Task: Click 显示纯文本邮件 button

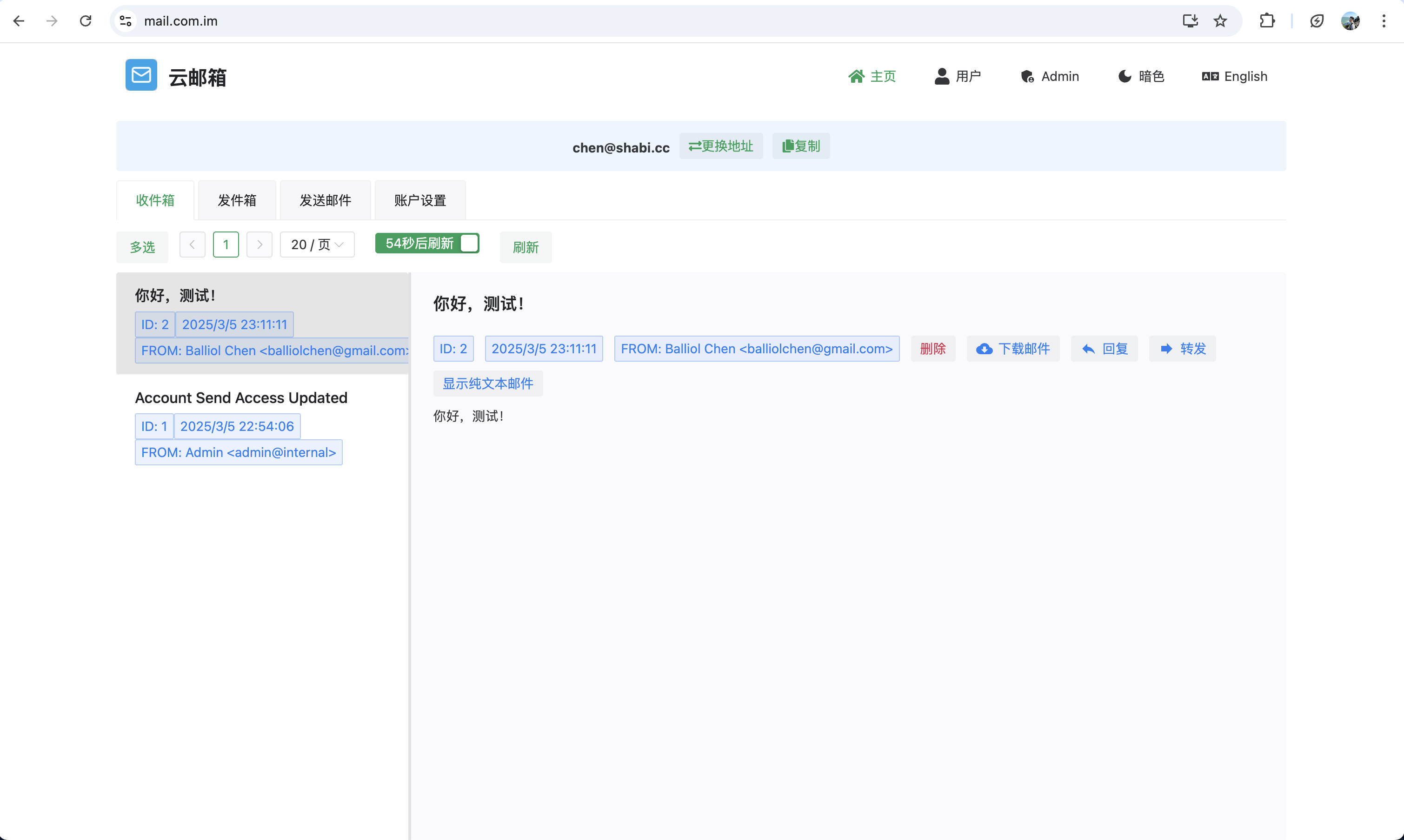Action: point(487,384)
